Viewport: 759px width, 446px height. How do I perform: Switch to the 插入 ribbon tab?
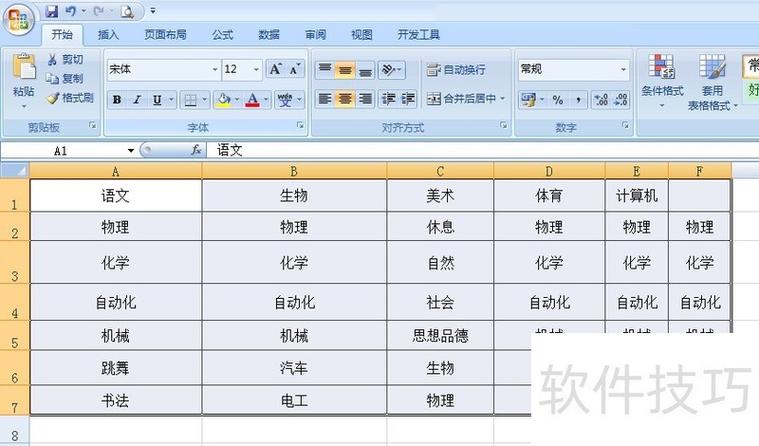tap(108, 35)
